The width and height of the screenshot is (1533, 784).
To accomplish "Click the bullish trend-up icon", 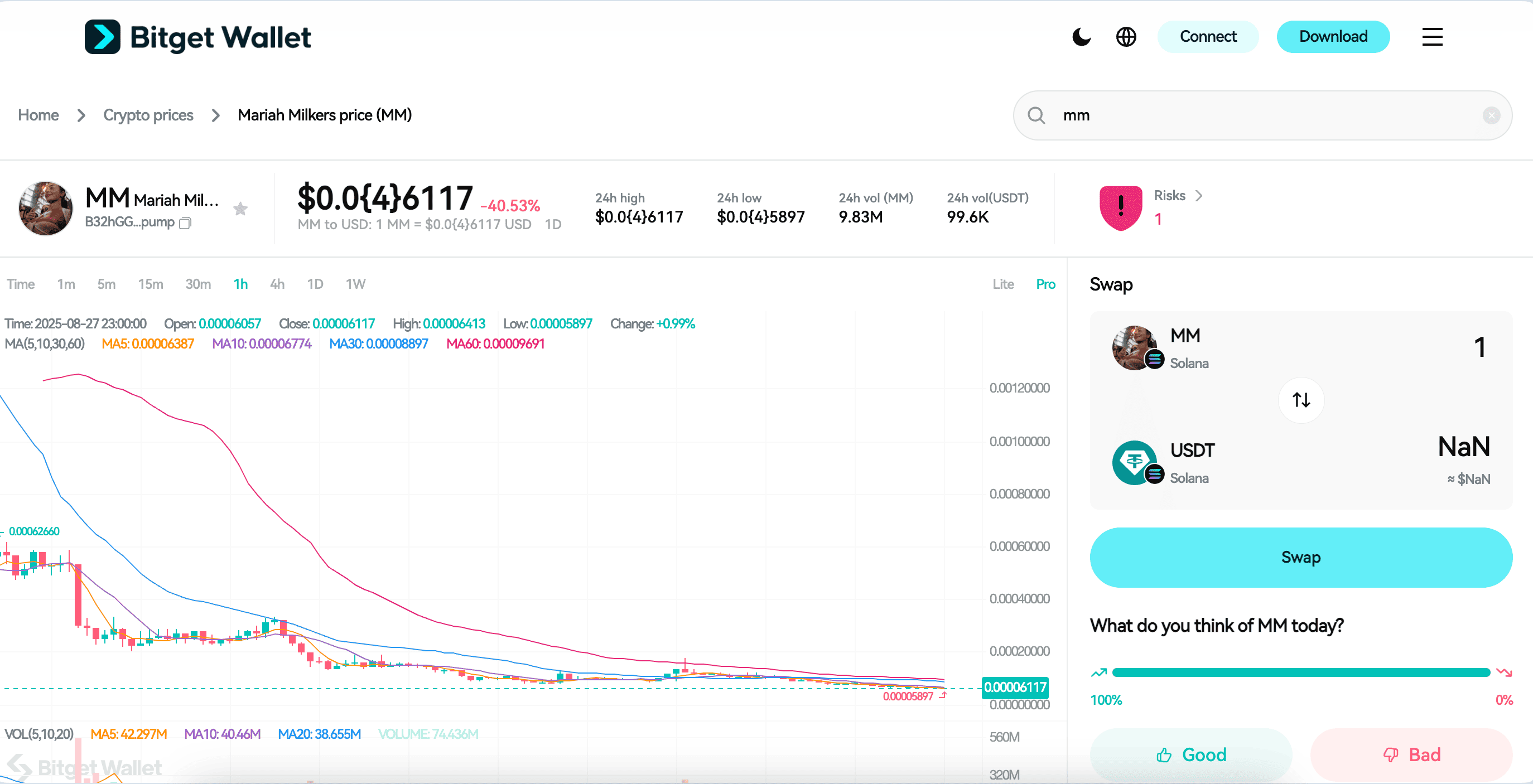I will click(1098, 673).
